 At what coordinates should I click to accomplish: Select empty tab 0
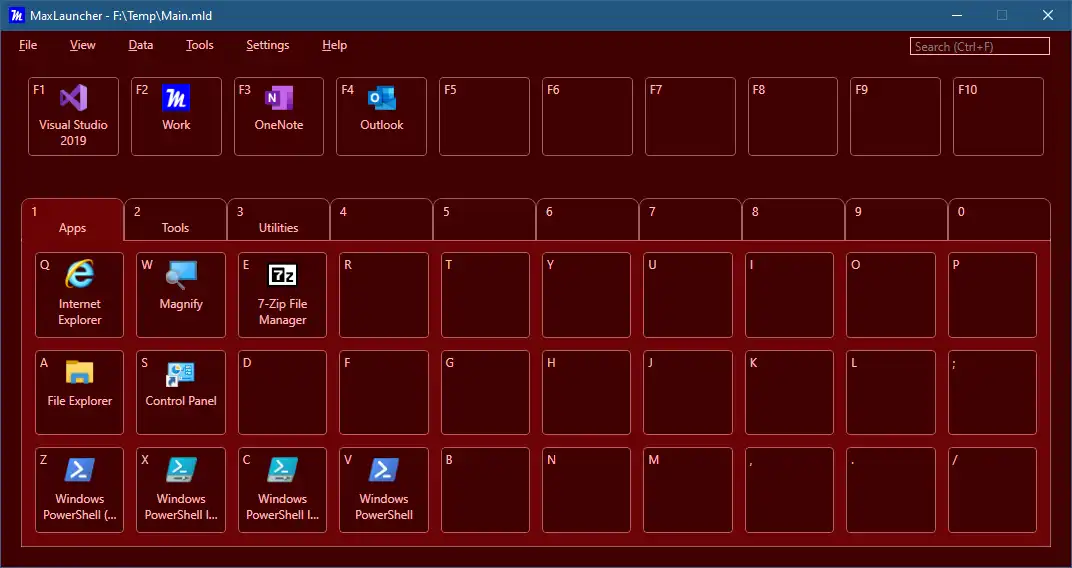coord(1000,219)
